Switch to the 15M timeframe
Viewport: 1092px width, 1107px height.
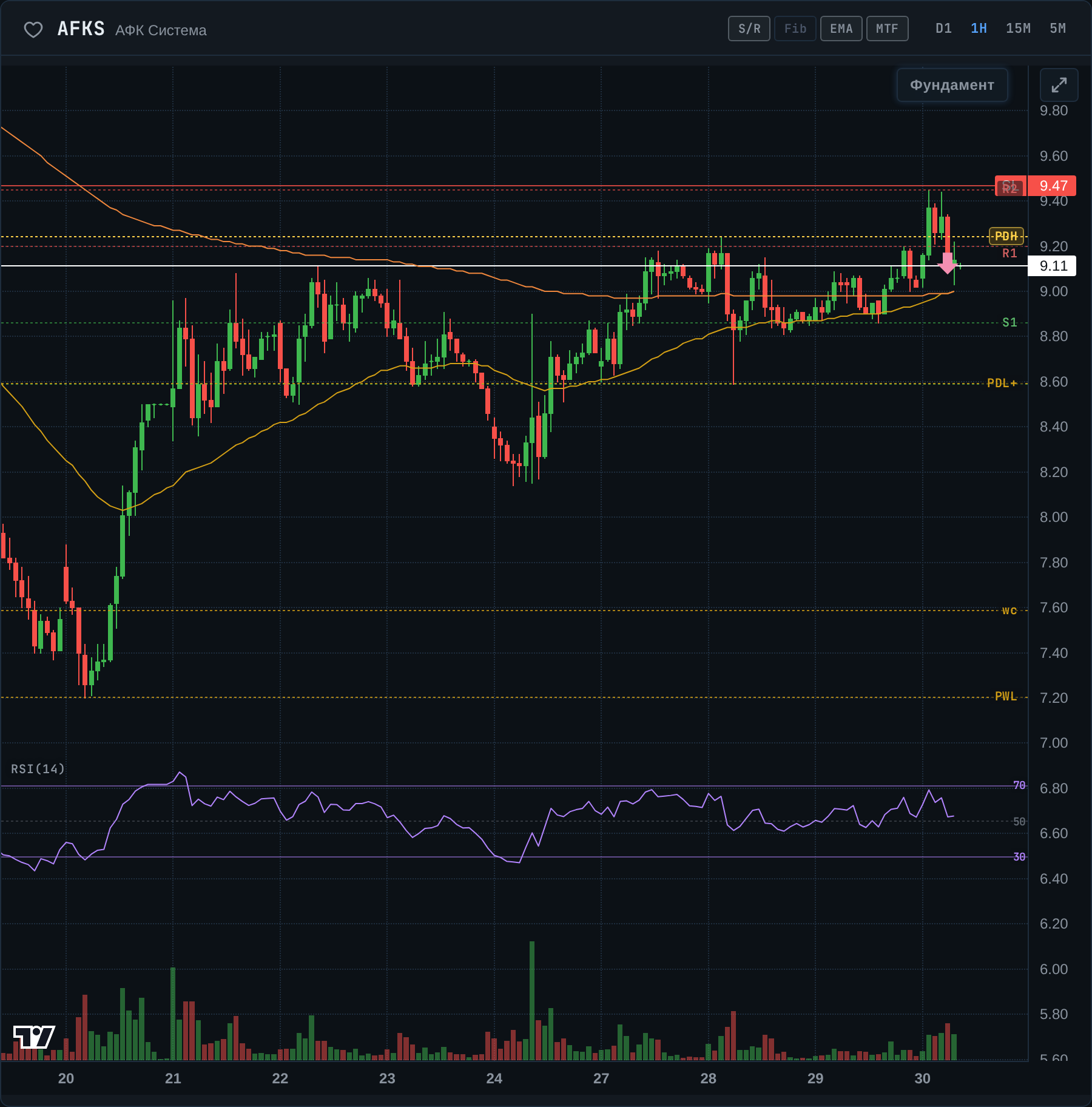tap(1019, 29)
